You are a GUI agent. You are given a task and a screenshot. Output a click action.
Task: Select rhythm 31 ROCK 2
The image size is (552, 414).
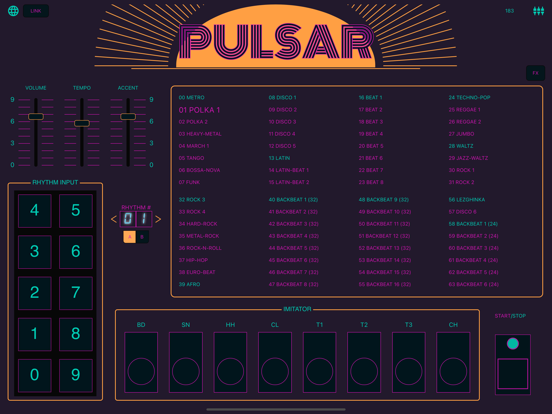[x=462, y=182]
